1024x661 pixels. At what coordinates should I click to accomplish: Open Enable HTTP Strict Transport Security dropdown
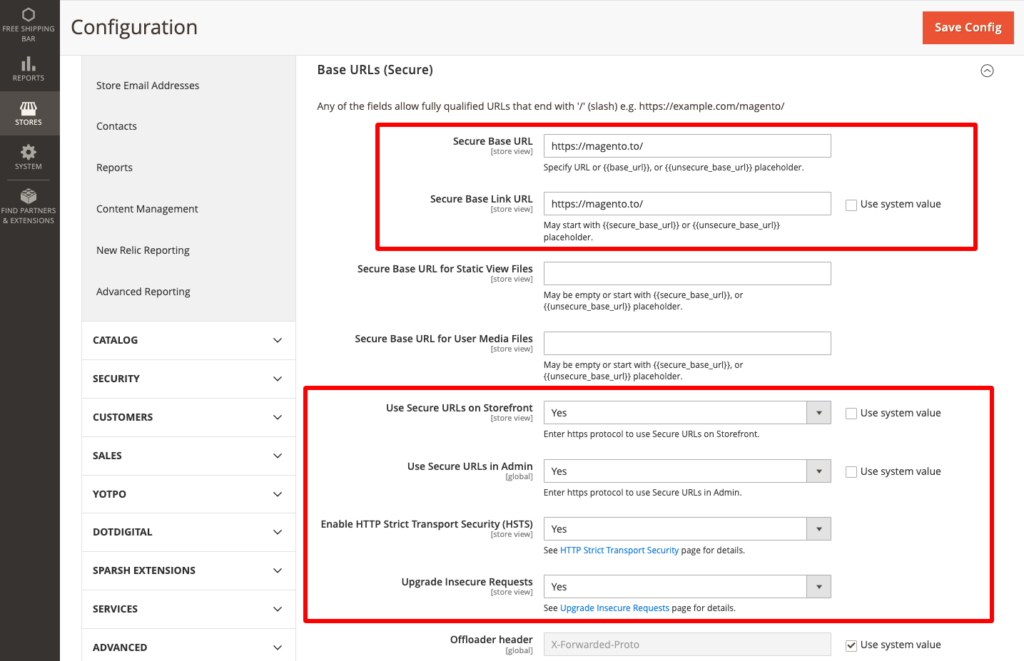[687, 529]
